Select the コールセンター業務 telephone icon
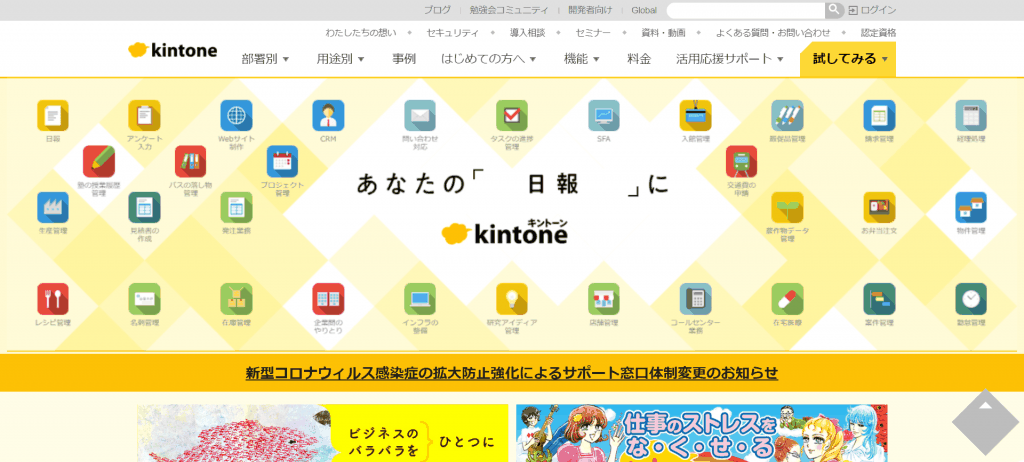The image size is (1024, 462). (696, 299)
